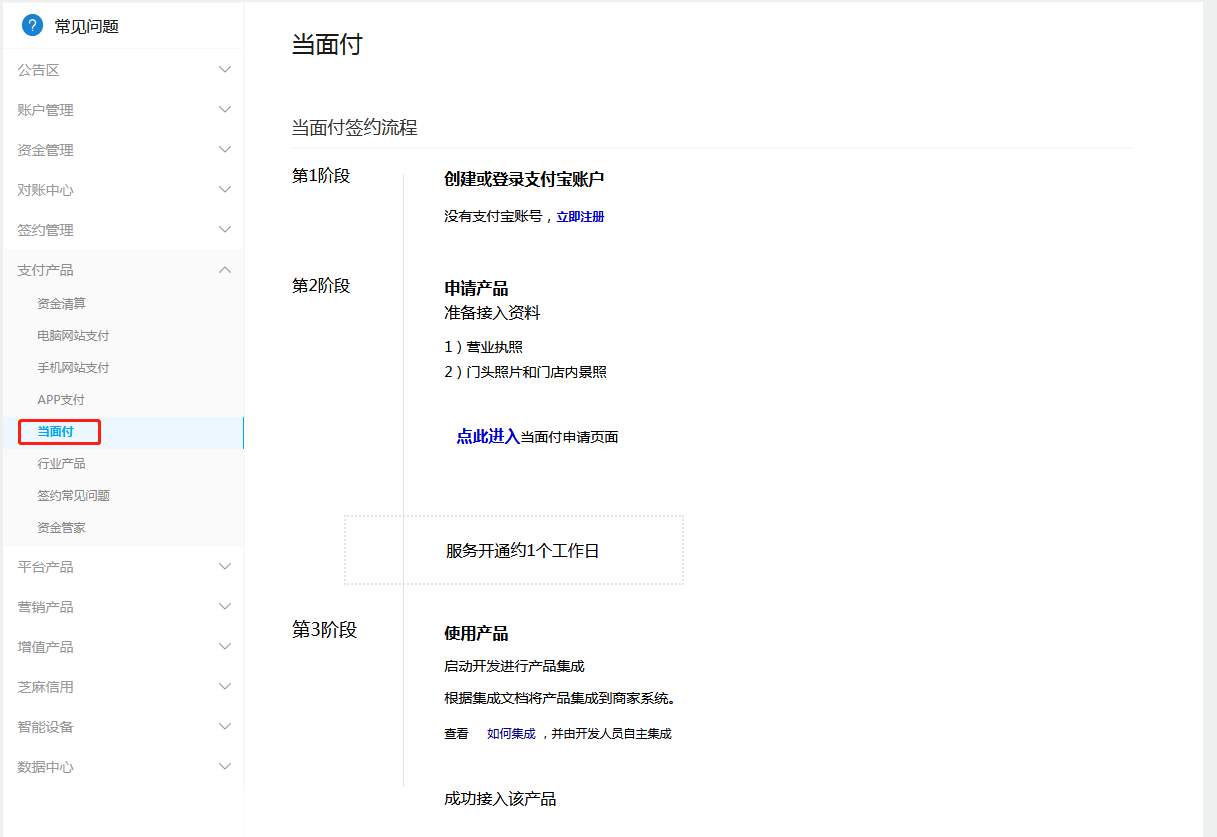Click the 点此进入 application page link
The image size is (1217, 837).
click(x=488, y=436)
